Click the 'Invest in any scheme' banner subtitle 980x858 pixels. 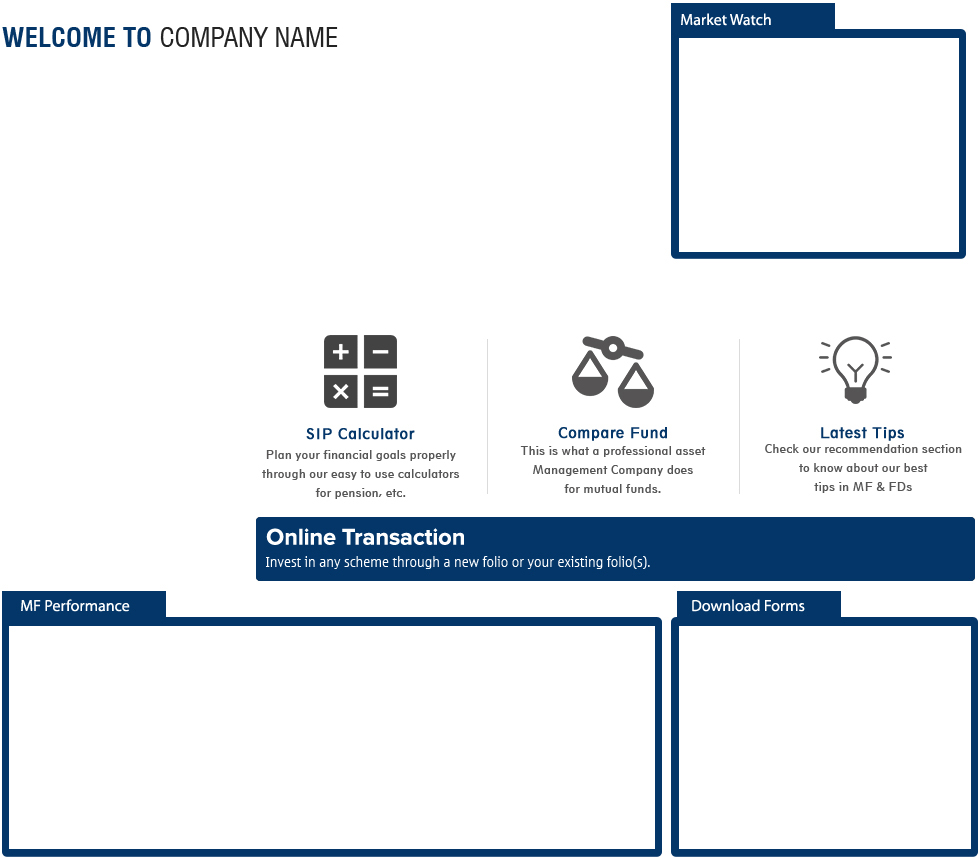[x=457, y=562]
